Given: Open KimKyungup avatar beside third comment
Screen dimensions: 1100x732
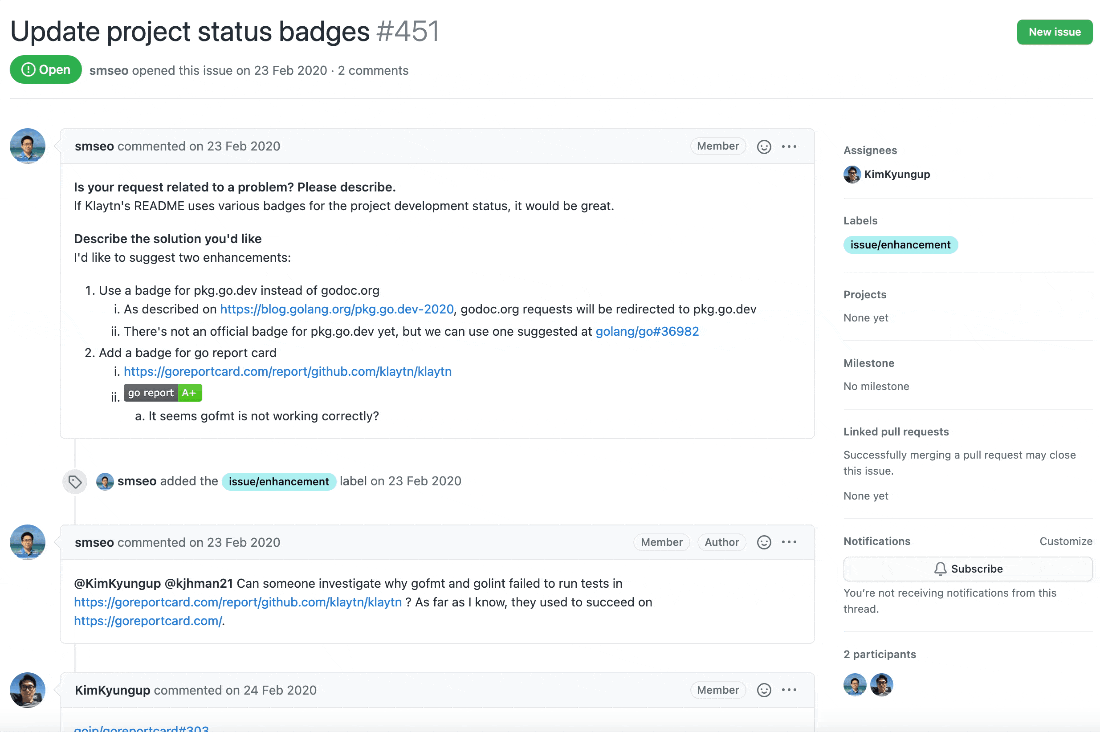Looking at the screenshot, I should (x=27, y=691).
